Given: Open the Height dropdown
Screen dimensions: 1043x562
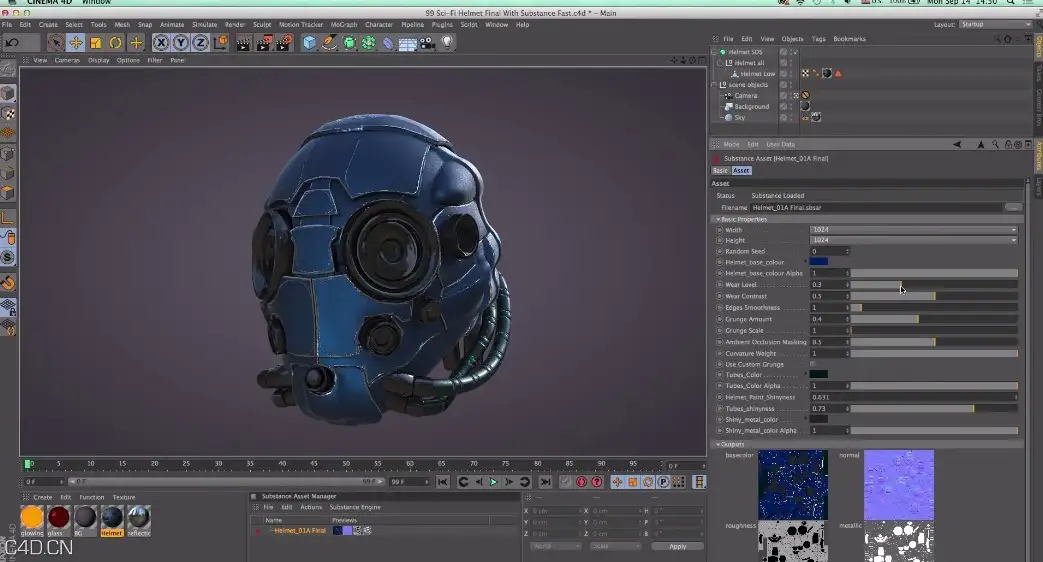Looking at the screenshot, I should click(x=914, y=240).
